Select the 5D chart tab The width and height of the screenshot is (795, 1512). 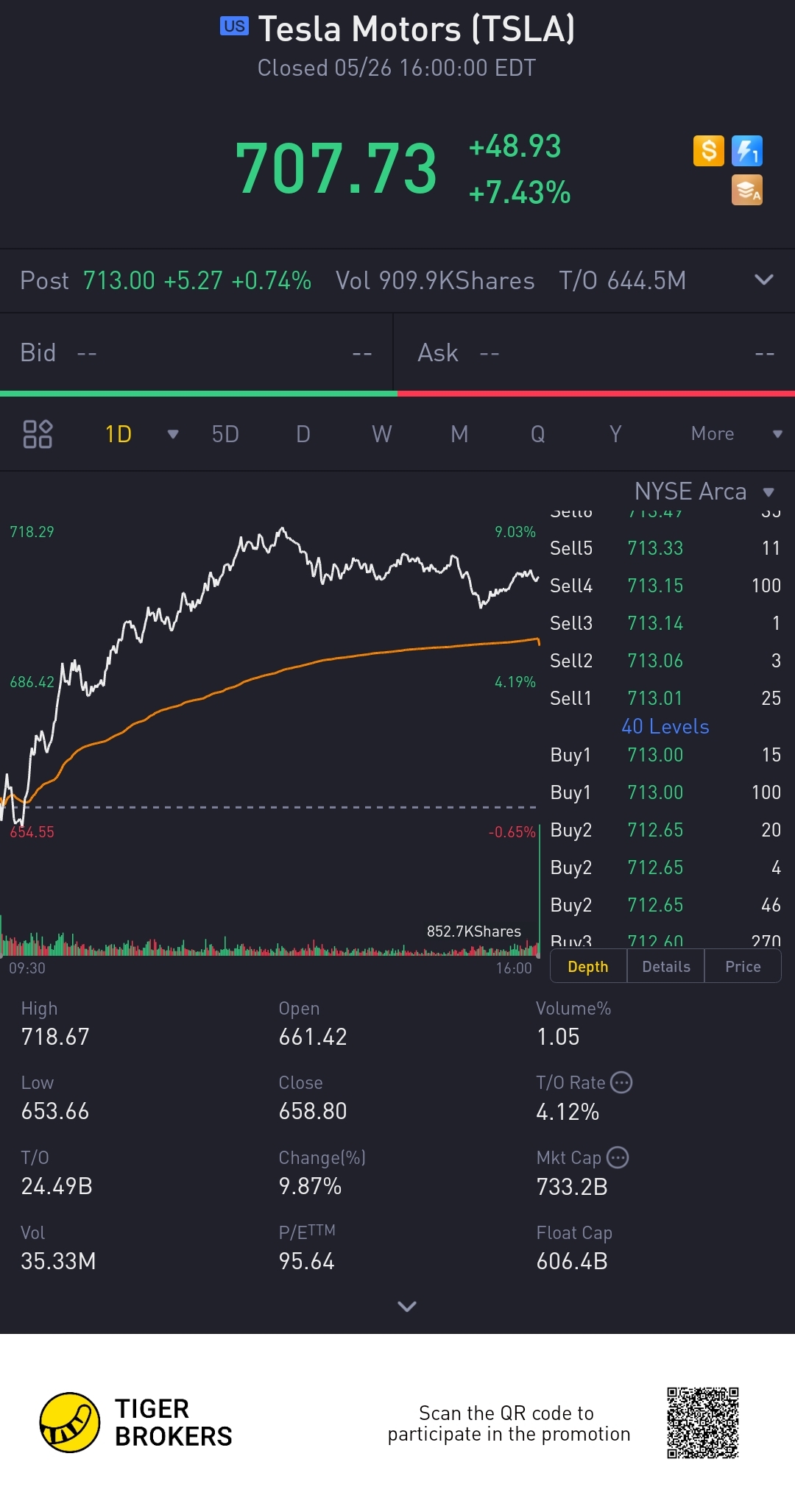click(225, 434)
